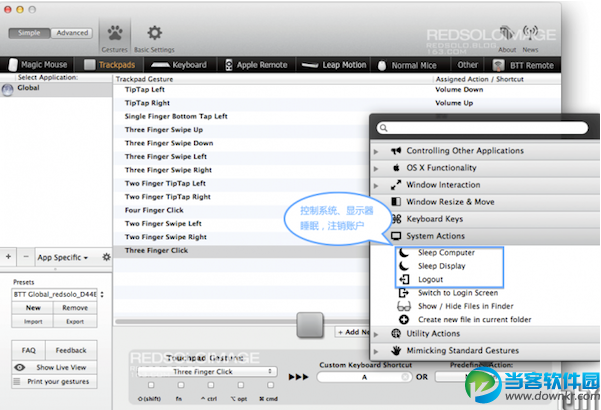Switch to the Other tab

pyautogui.click(x=467, y=65)
